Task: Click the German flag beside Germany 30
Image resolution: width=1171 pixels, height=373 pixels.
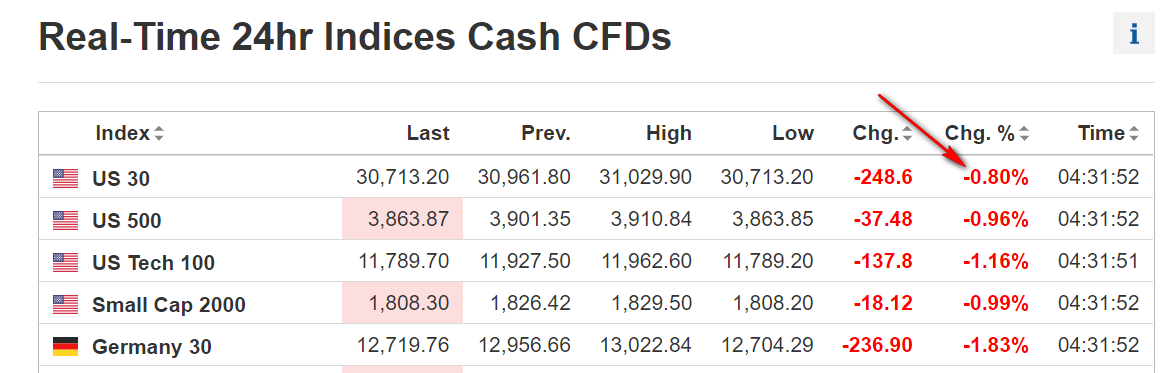Action: click(x=66, y=346)
